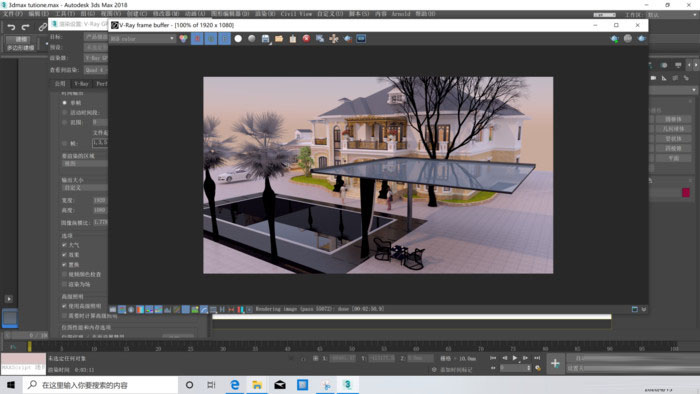Open Display tab in command panel
This screenshot has width=700, height=394.
678,65
